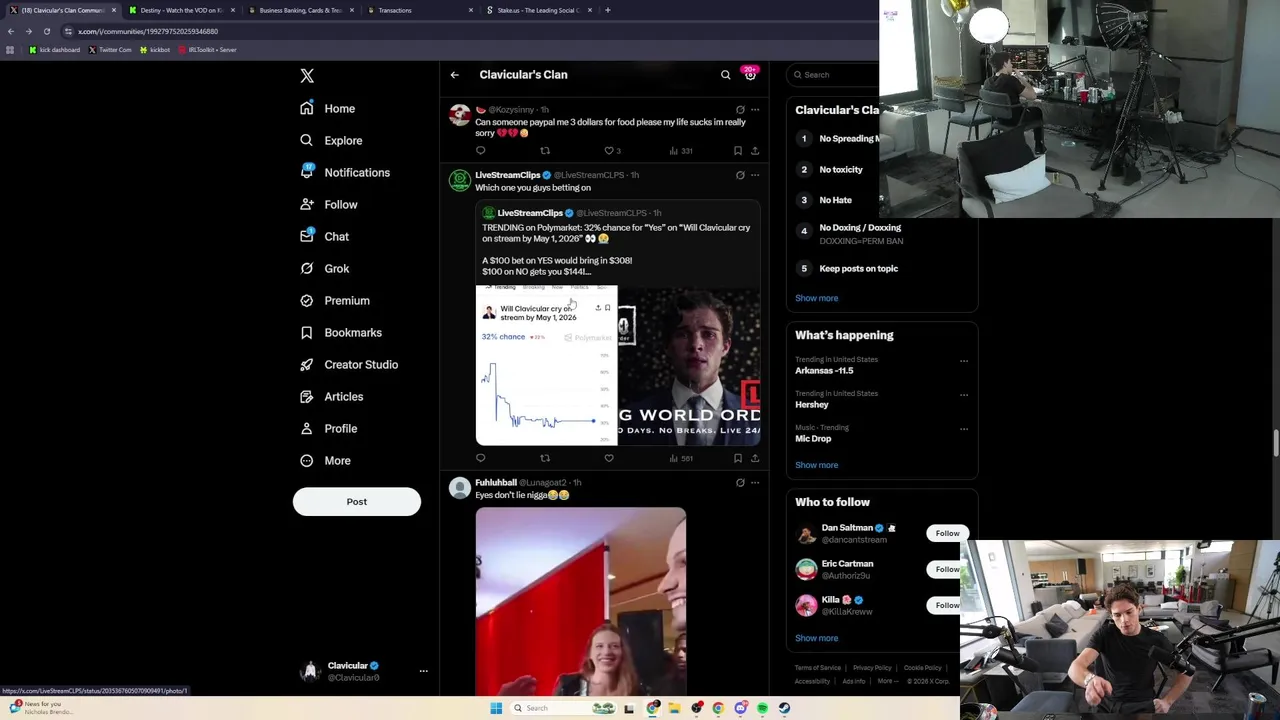This screenshot has height=720, width=1280.
Task: Open Spotify from the taskbar
Action: (762, 708)
